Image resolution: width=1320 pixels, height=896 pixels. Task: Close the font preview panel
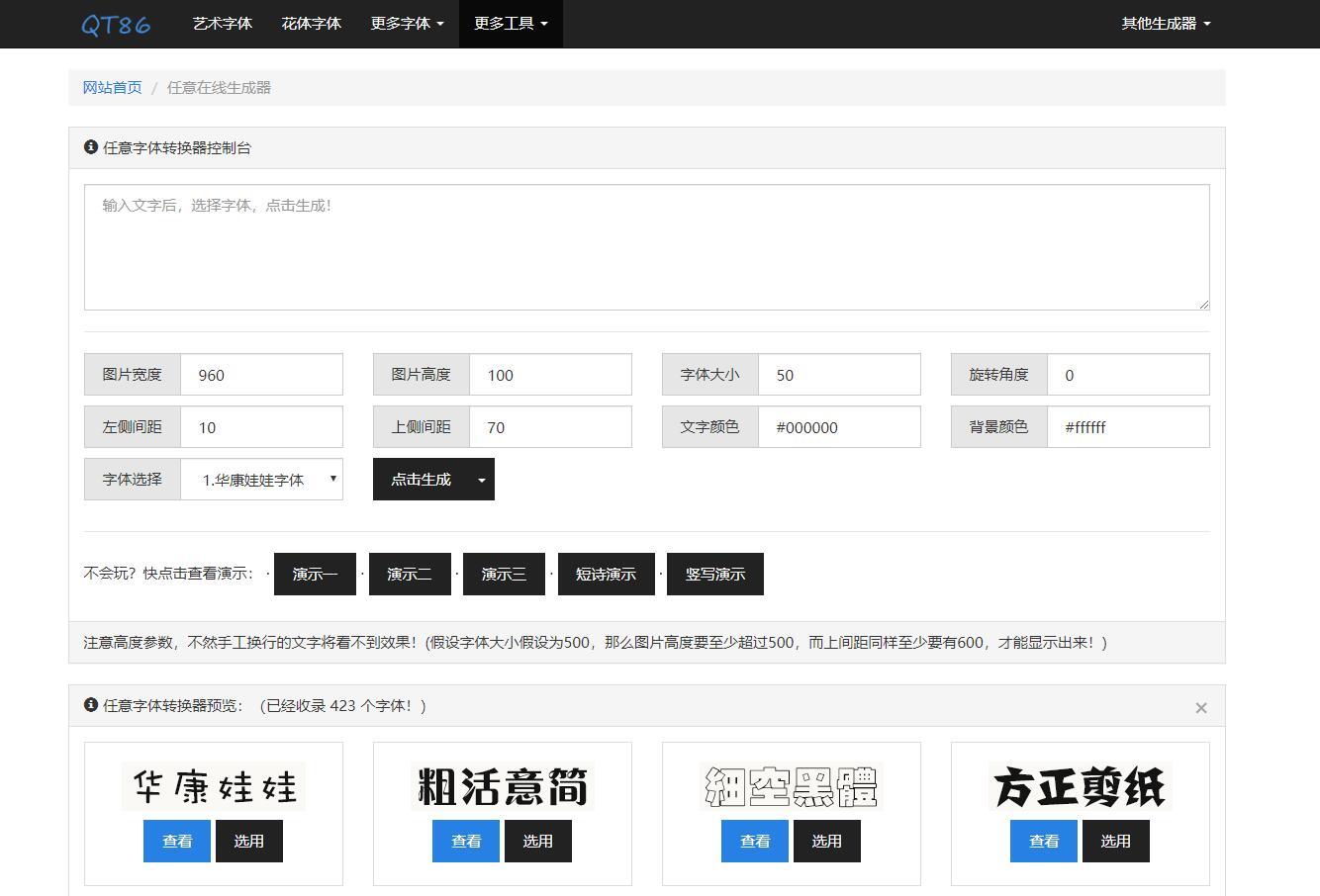coord(1200,707)
